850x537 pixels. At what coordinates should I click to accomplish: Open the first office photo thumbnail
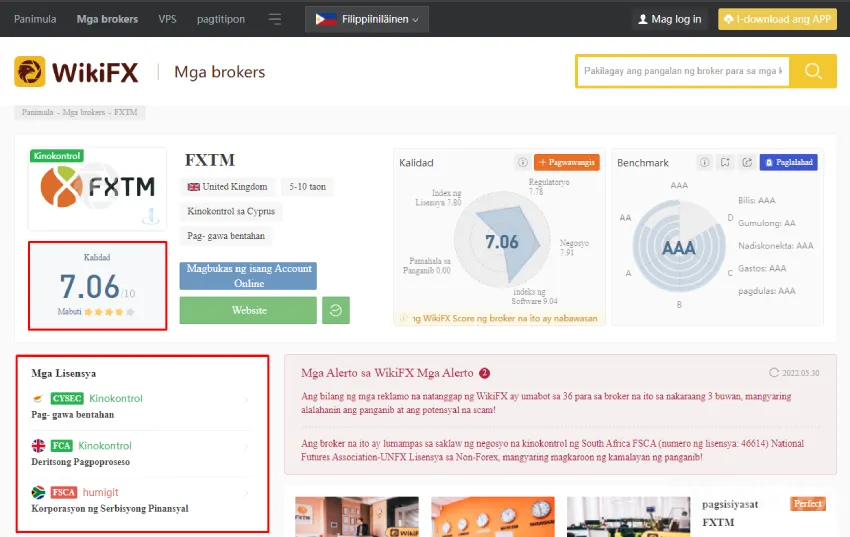pos(357,516)
